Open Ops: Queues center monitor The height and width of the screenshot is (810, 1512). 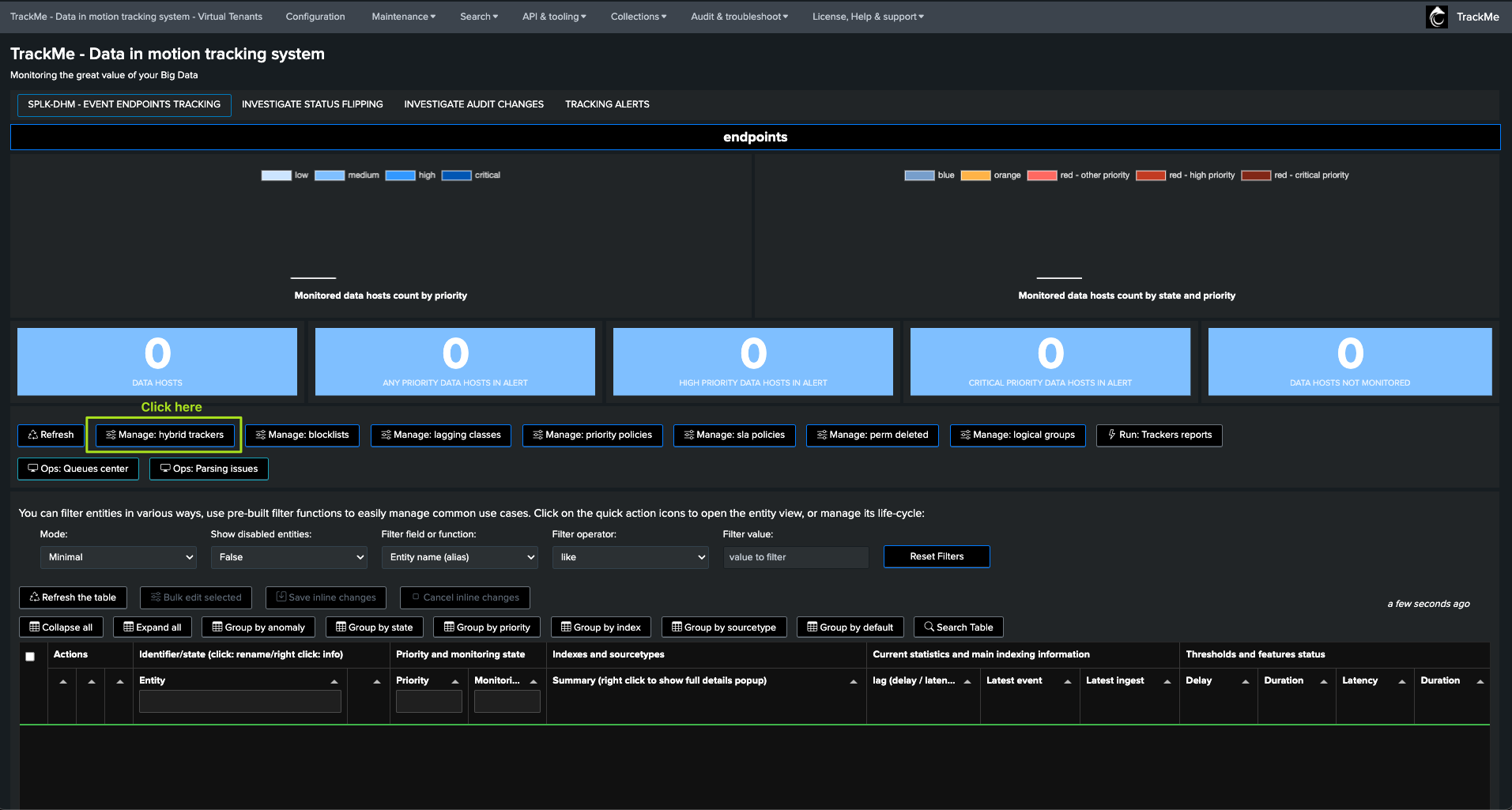[x=78, y=469]
